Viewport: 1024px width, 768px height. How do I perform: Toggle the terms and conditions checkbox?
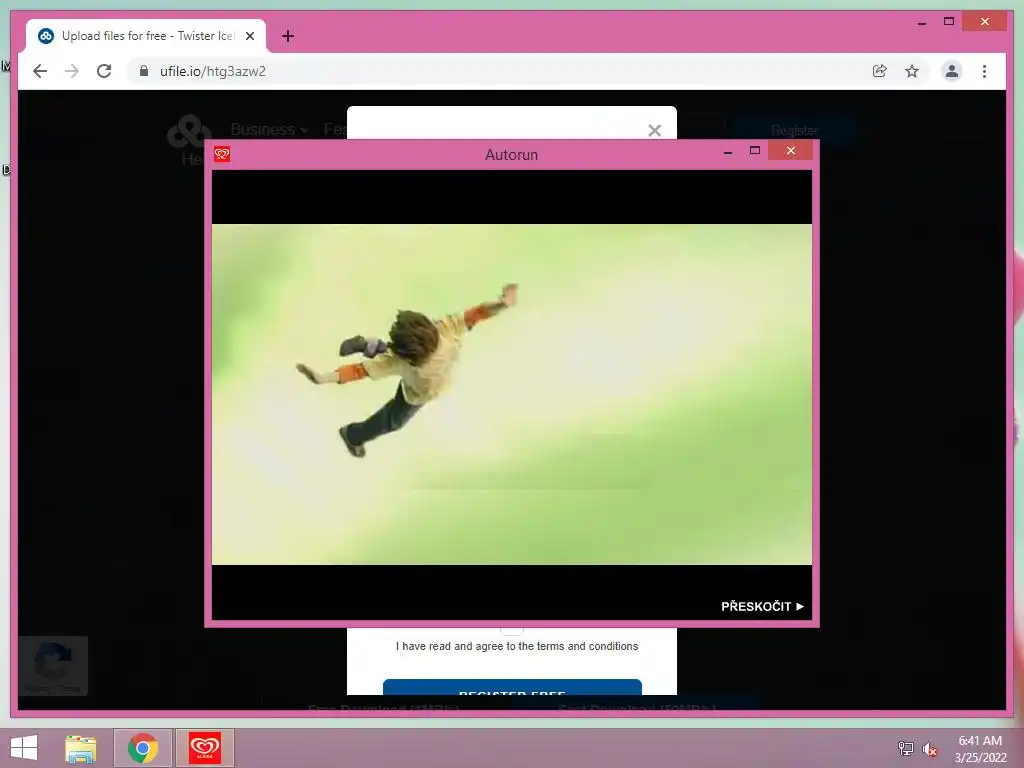pyautogui.click(x=512, y=631)
